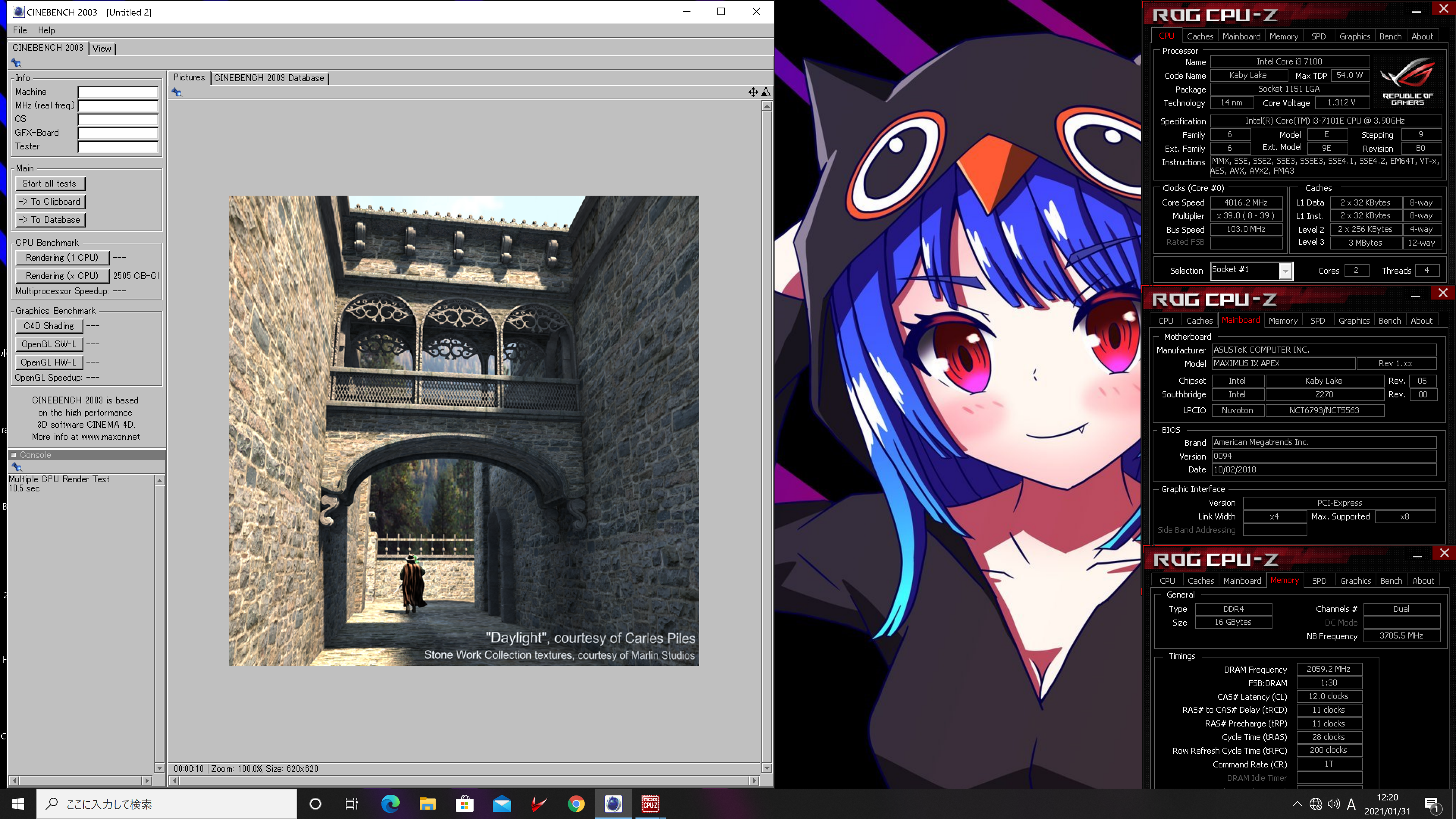The height and width of the screenshot is (819, 1456).
Task: Click console scroll down arrow
Action: point(159,767)
